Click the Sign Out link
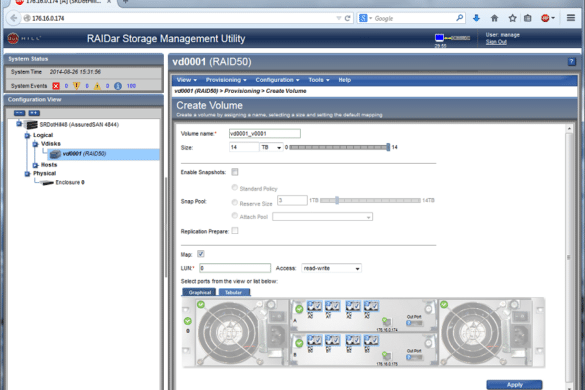Screen dimensions: 585x390 coord(496,42)
